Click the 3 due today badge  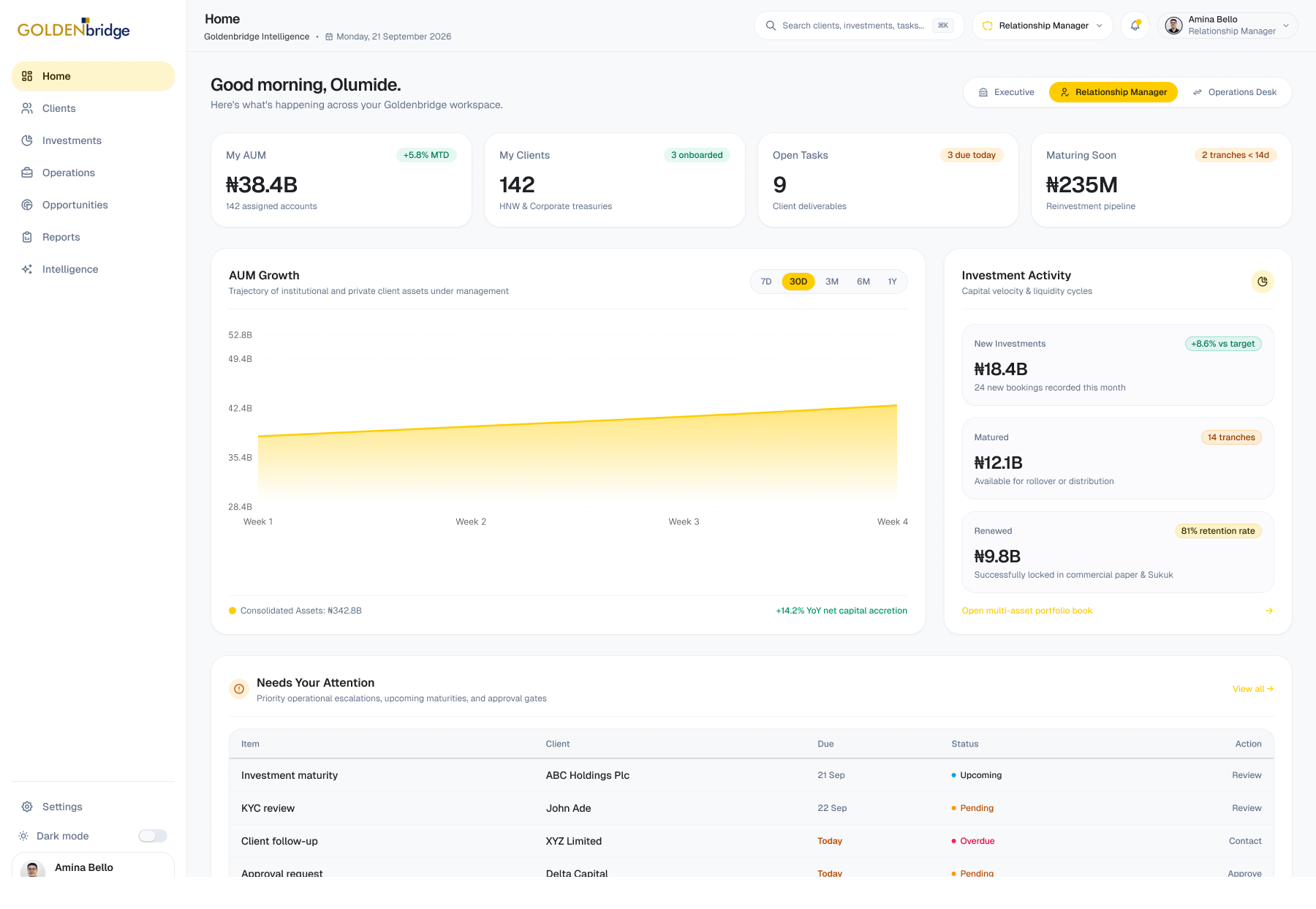[x=972, y=155]
